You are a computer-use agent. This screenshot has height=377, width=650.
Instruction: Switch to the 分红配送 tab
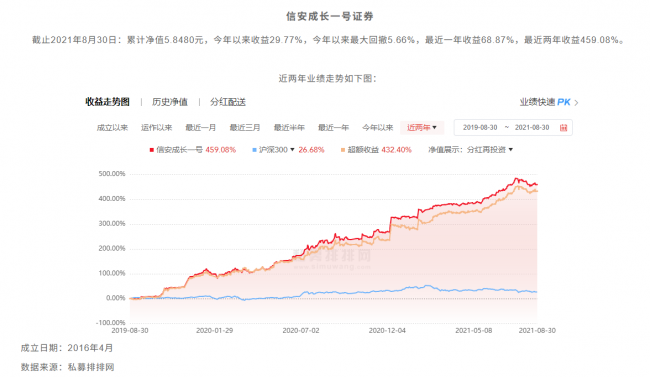(x=228, y=102)
